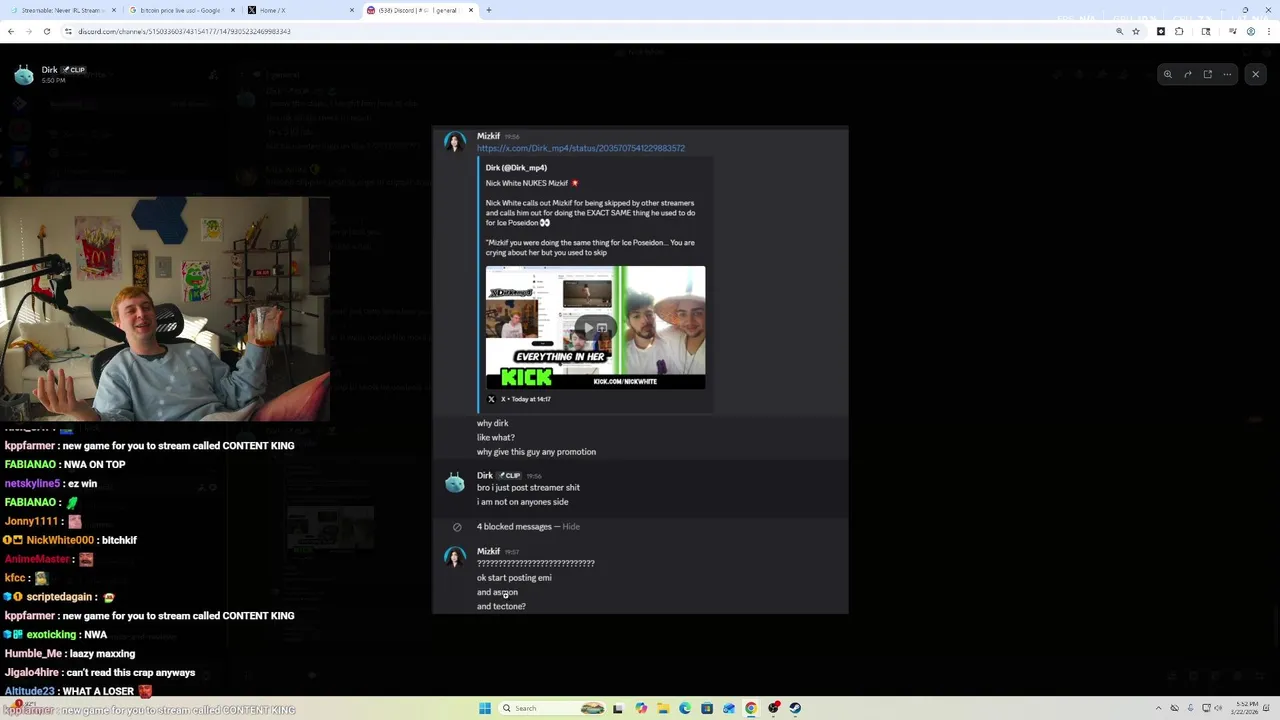
Task: Click 'why give this guy any promotion' text
Action: 536,452
